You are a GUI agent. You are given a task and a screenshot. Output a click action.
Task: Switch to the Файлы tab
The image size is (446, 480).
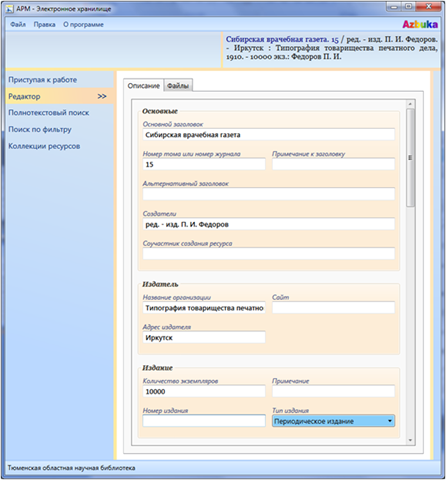pos(178,86)
